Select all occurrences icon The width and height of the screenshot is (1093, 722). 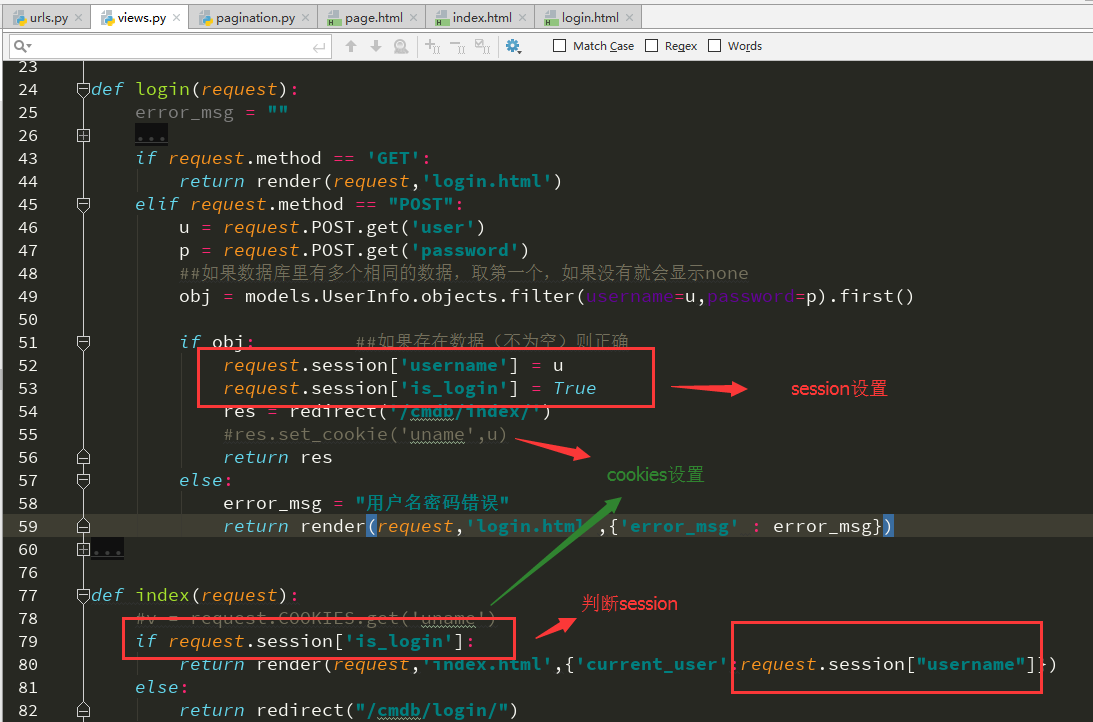(x=482, y=46)
